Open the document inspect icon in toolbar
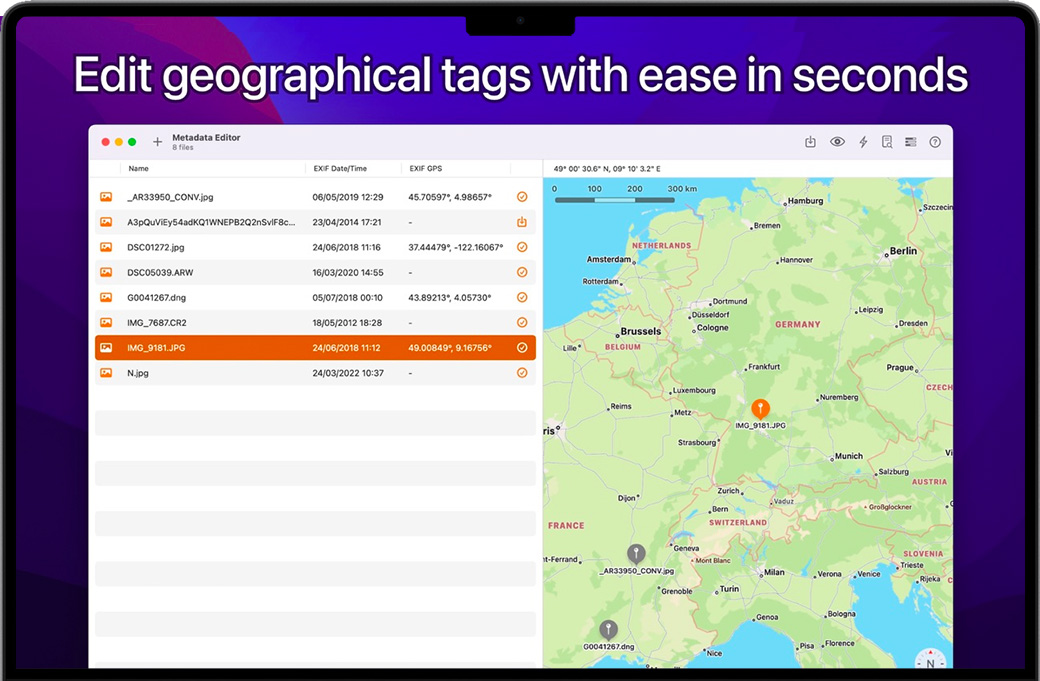1040x681 pixels. tap(887, 142)
